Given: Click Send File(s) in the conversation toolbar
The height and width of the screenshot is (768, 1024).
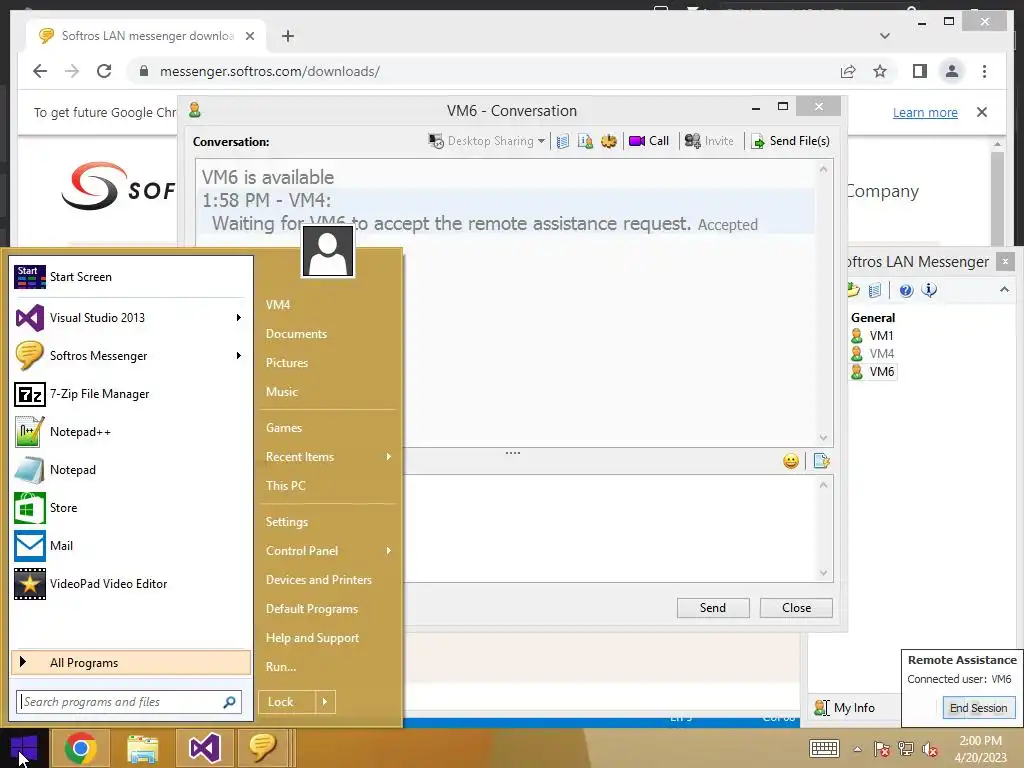Looking at the screenshot, I should (x=790, y=141).
